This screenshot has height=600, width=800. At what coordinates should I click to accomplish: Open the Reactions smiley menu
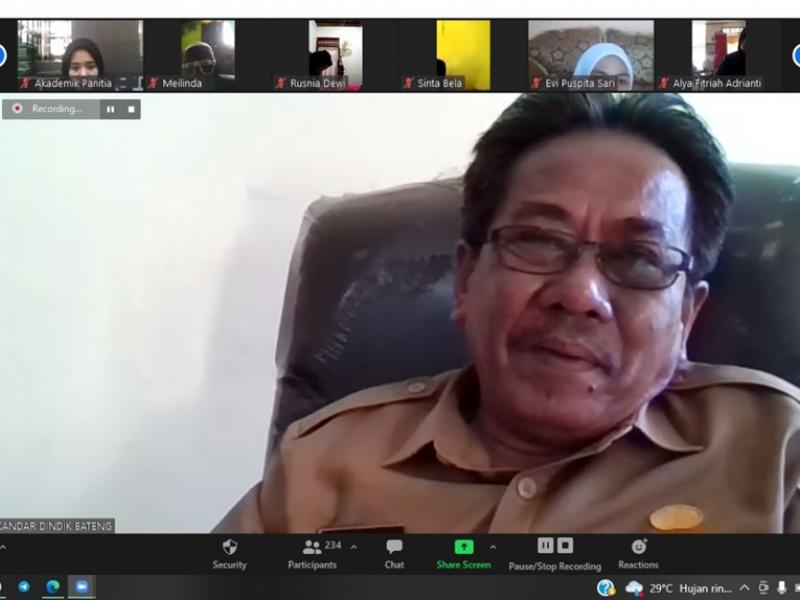[x=638, y=554]
